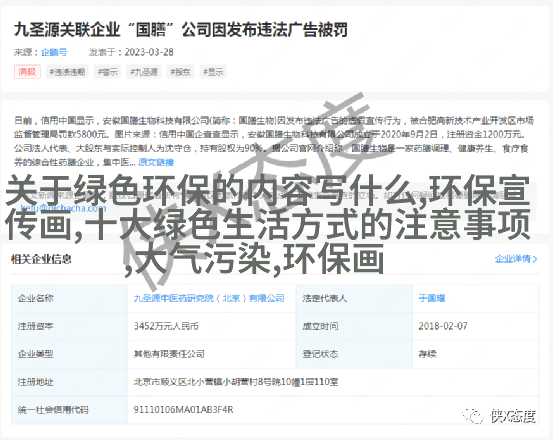Open legal representative 于国福 link
The height and width of the screenshot is (440, 553).
[432, 298]
